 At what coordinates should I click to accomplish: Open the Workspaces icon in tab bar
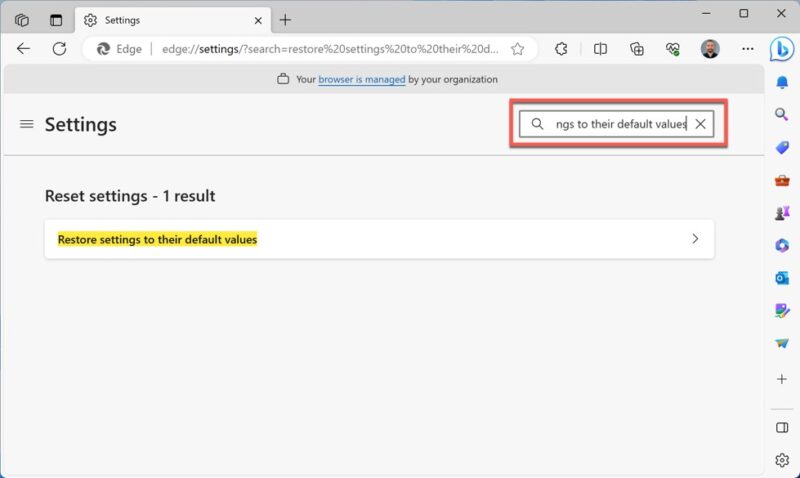21,20
